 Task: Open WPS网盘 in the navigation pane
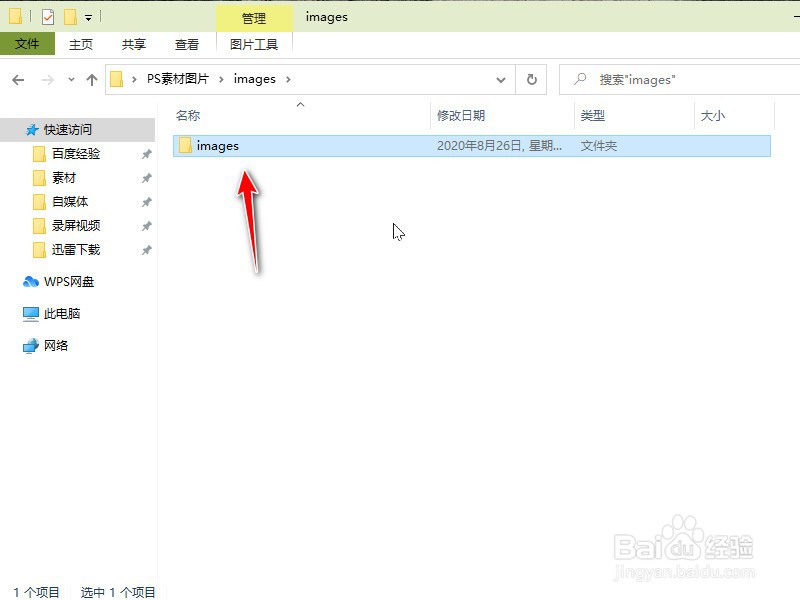(69, 282)
